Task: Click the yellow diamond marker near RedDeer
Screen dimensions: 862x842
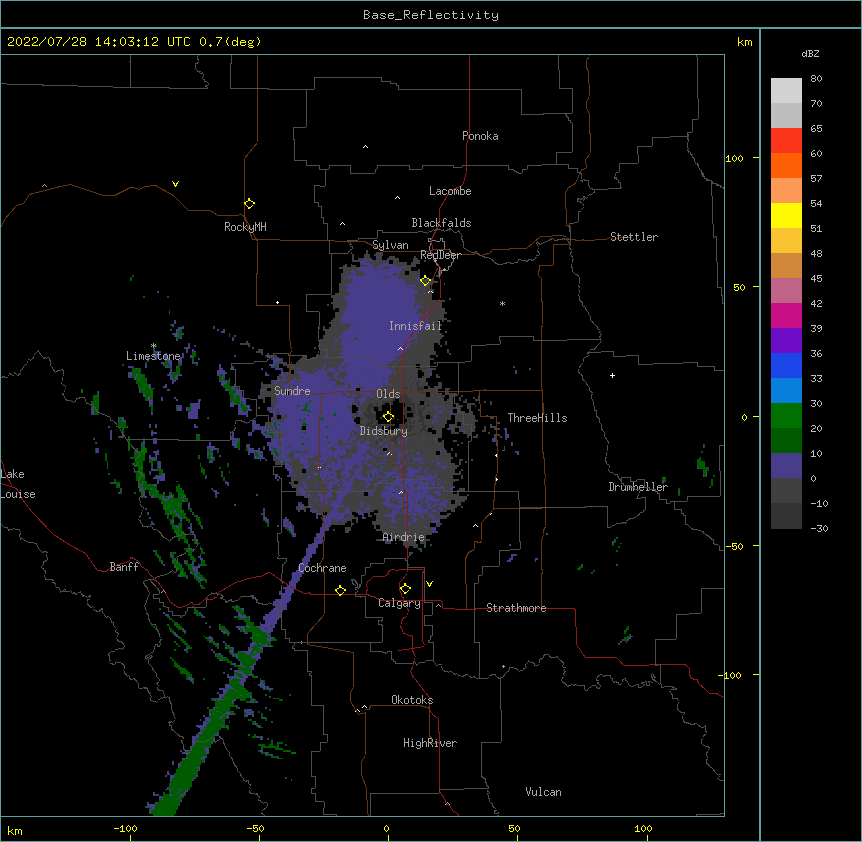Action: click(426, 281)
